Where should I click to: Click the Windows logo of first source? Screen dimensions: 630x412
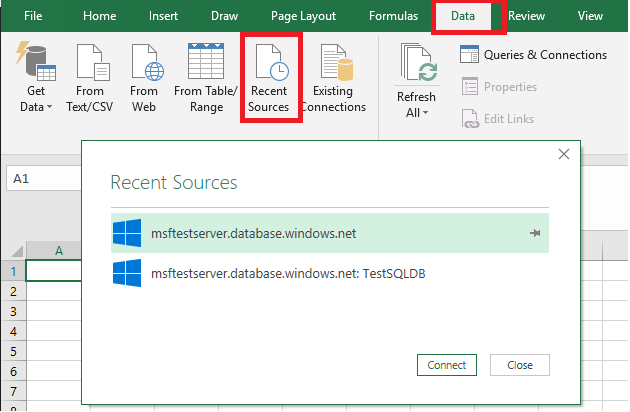pyautogui.click(x=127, y=233)
